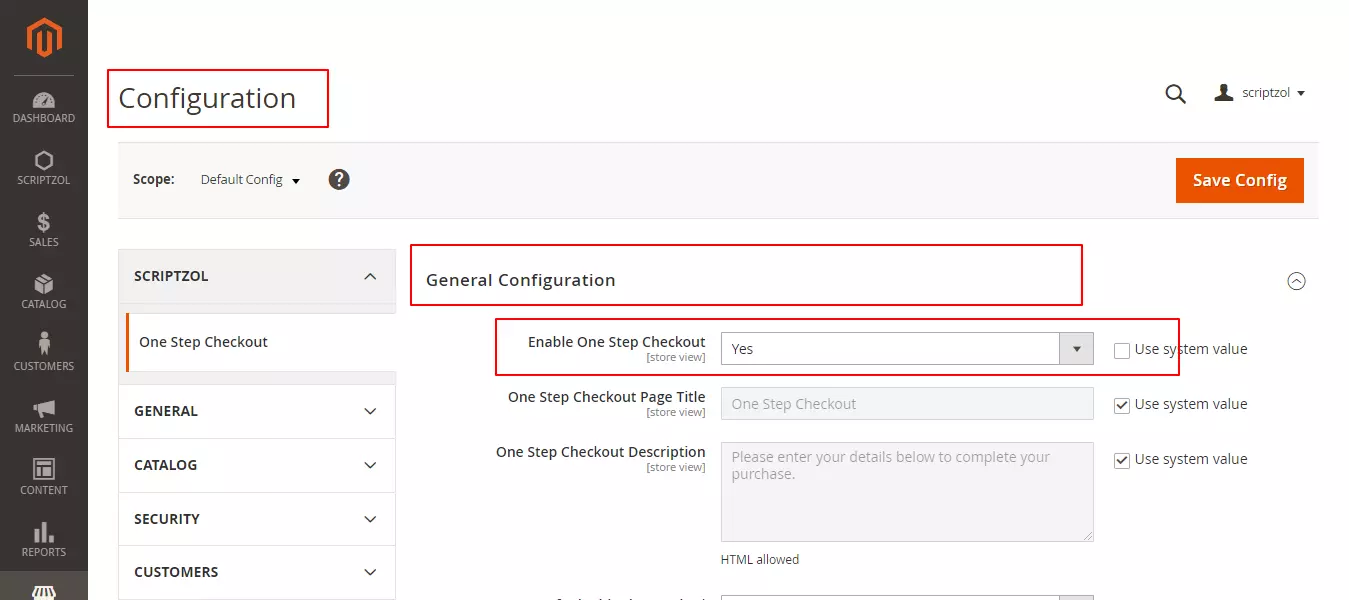Viewport: 1349px width, 600px height.
Task: Click the Magento logo icon
Action: [44, 39]
